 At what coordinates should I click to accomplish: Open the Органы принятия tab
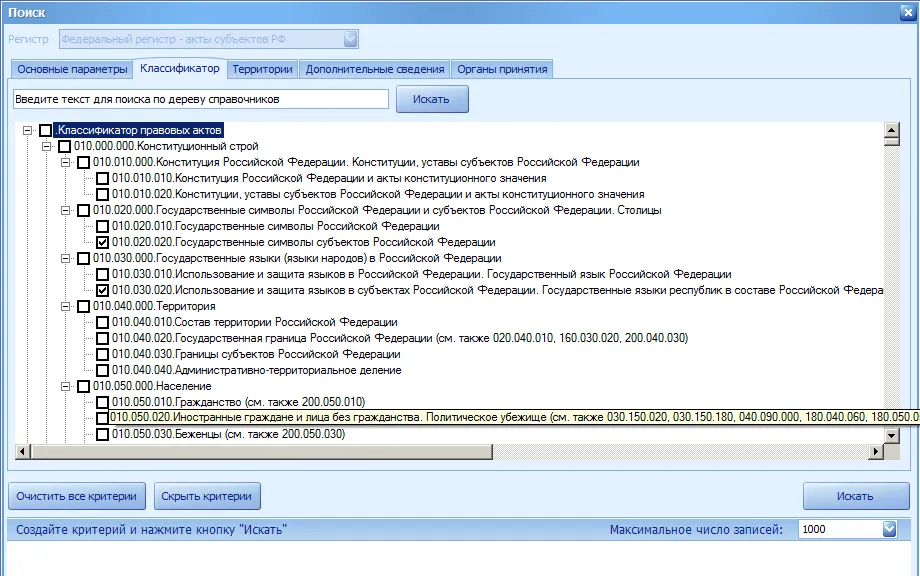502,69
